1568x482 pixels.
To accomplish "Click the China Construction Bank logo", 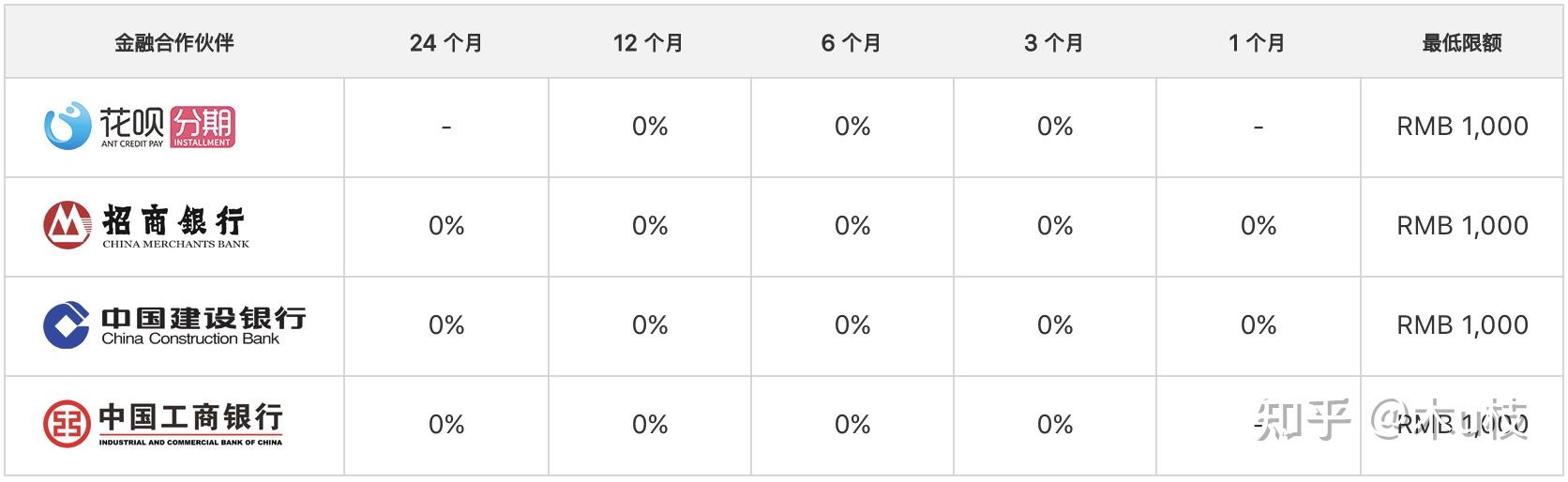I will click(174, 324).
